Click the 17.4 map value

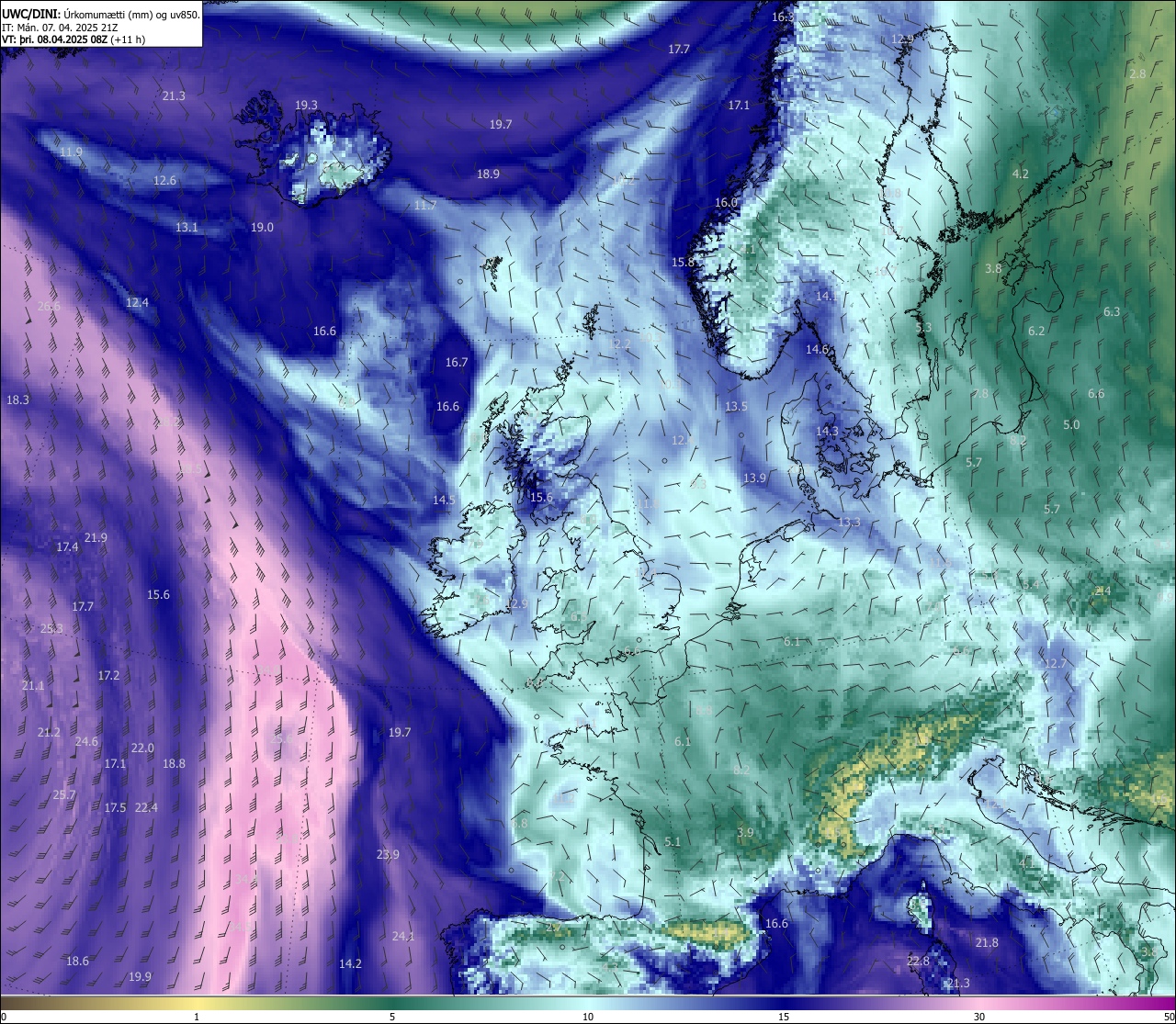coord(67,547)
